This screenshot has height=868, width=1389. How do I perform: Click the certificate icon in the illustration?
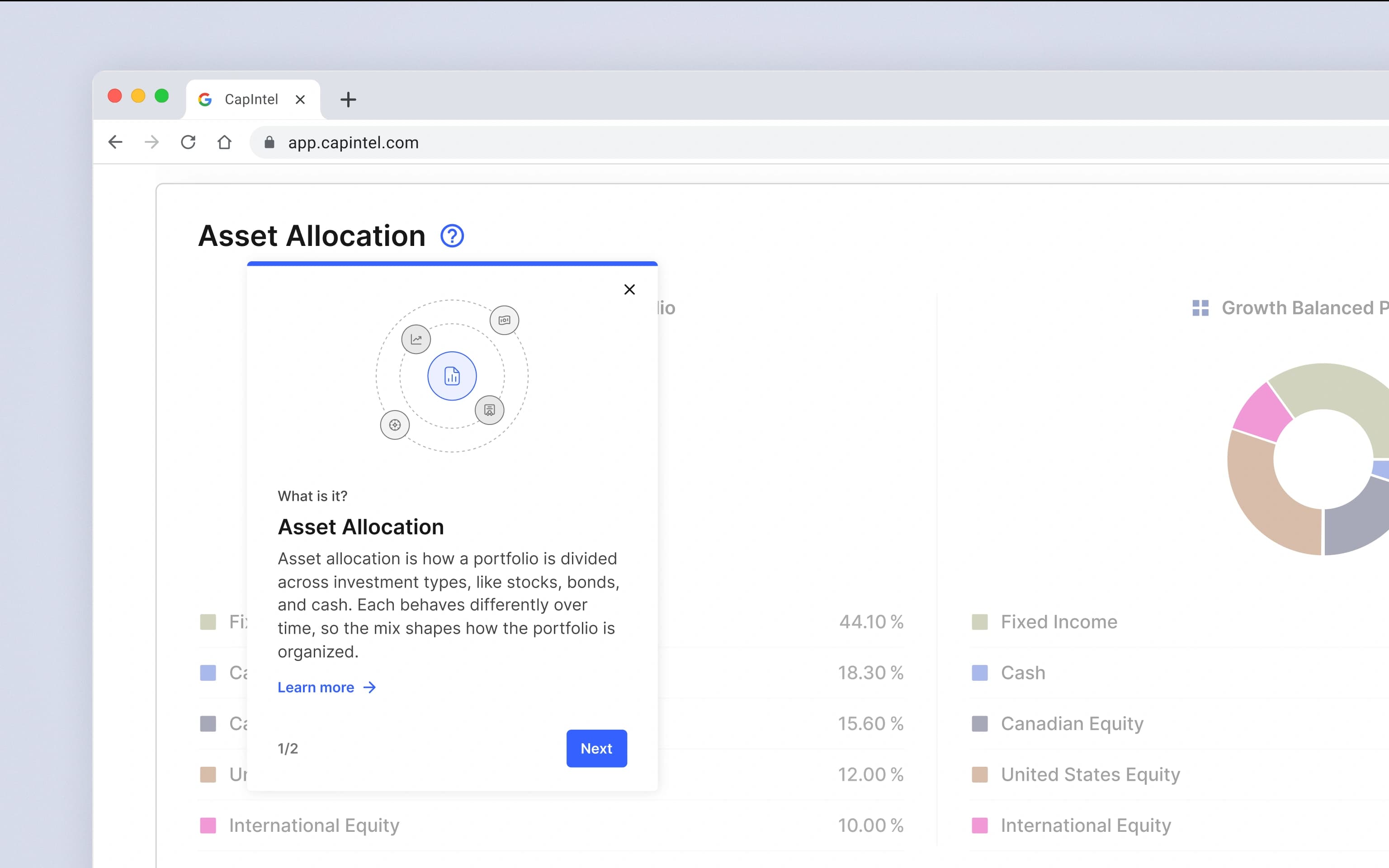tap(490, 410)
